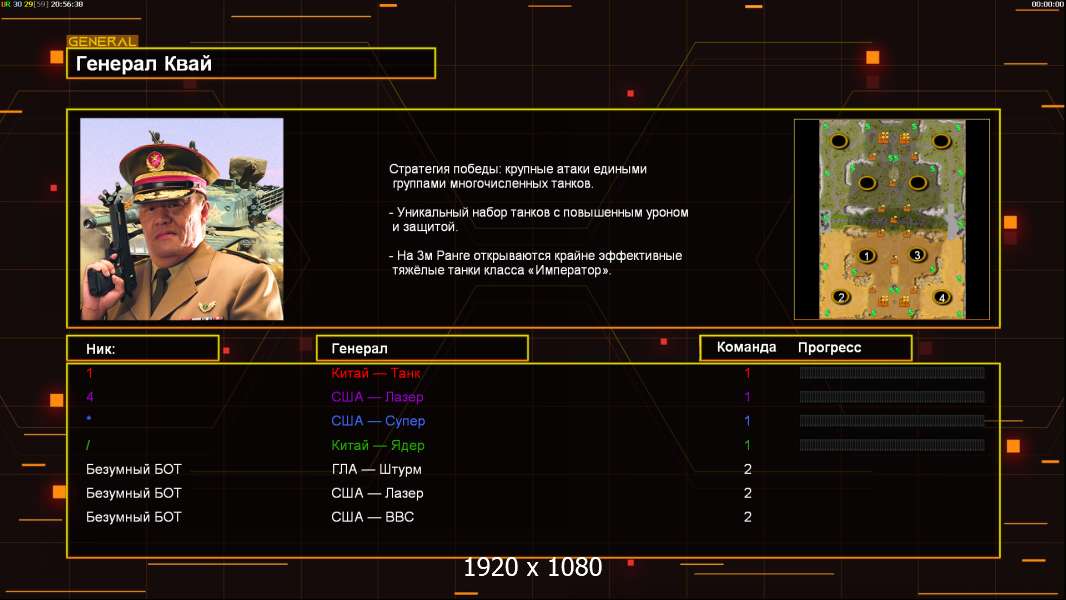The height and width of the screenshot is (600, 1066).
Task: Click start position 1 on the minimap
Action: click(x=867, y=256)
